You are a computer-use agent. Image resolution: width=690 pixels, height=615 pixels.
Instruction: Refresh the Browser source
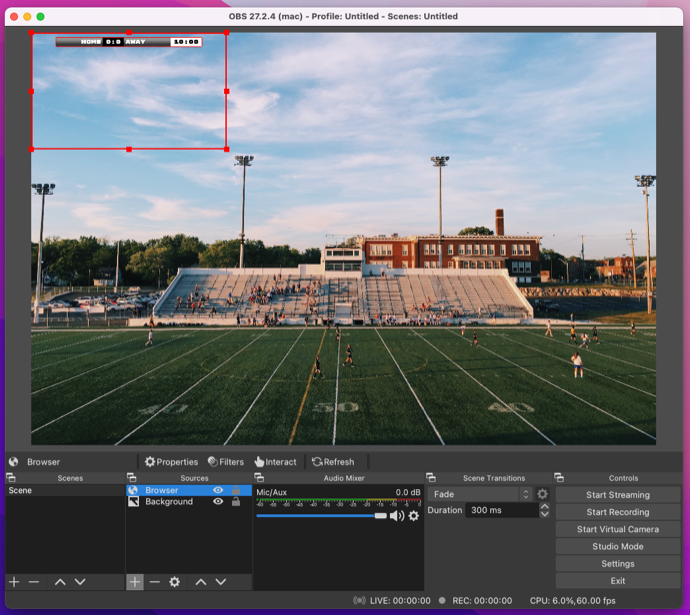[x=333, y=462]
